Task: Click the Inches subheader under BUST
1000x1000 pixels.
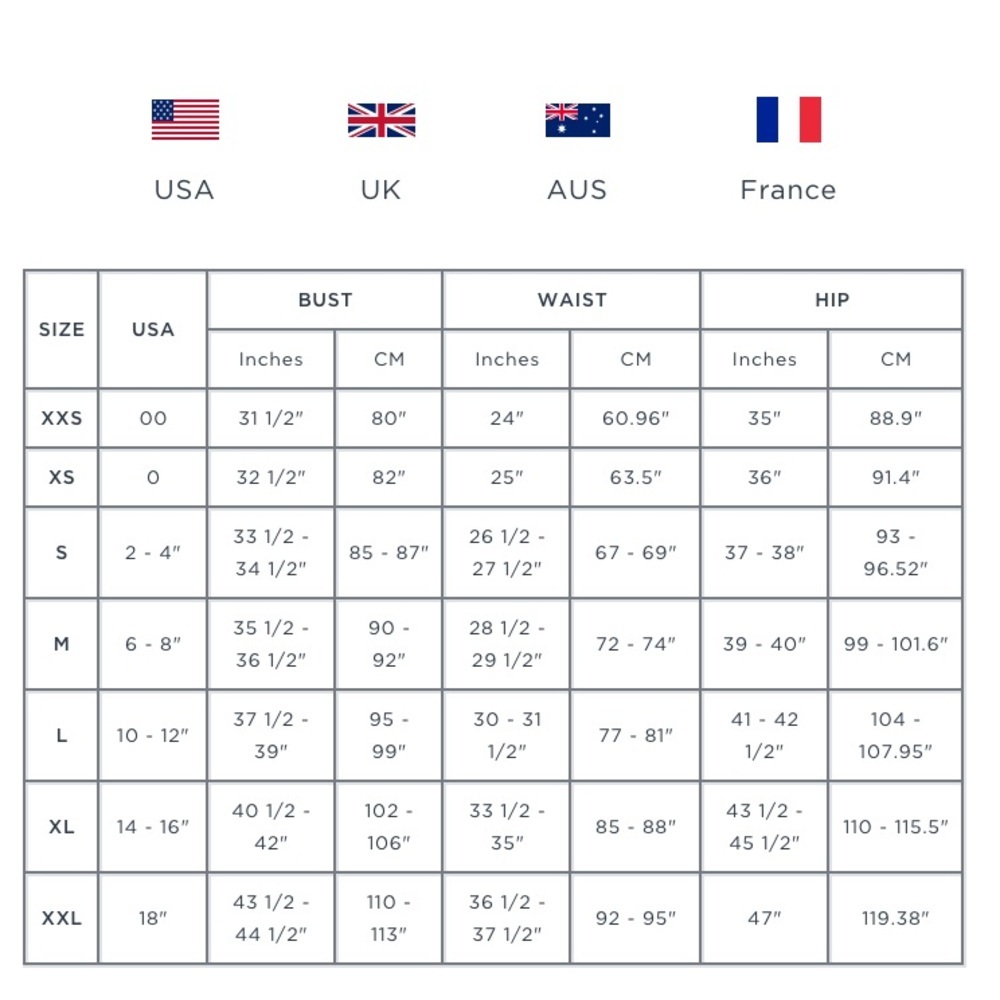Action: click(271, 359)
